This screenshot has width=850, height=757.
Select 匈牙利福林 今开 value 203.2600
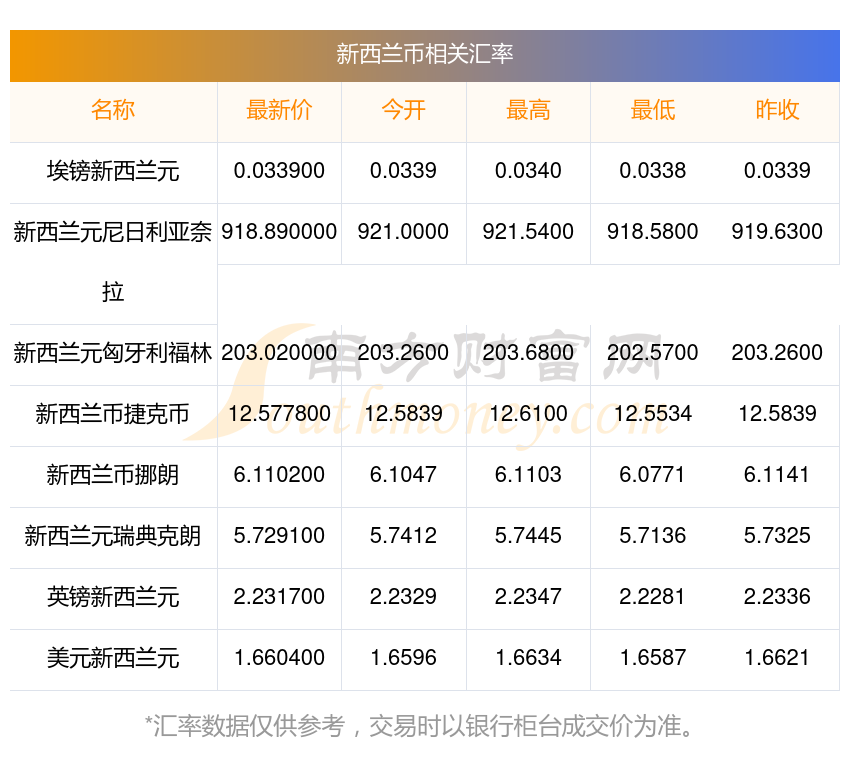(403, 352)
